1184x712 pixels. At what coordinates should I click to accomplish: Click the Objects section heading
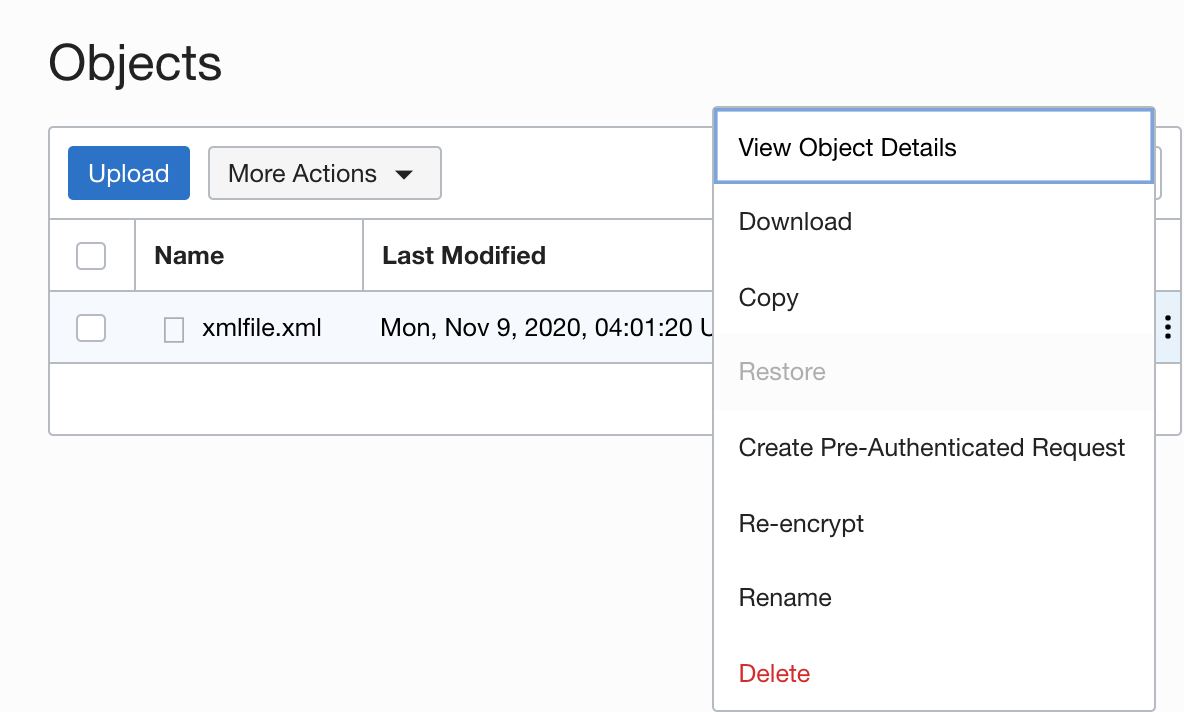[x=135, y=64]
